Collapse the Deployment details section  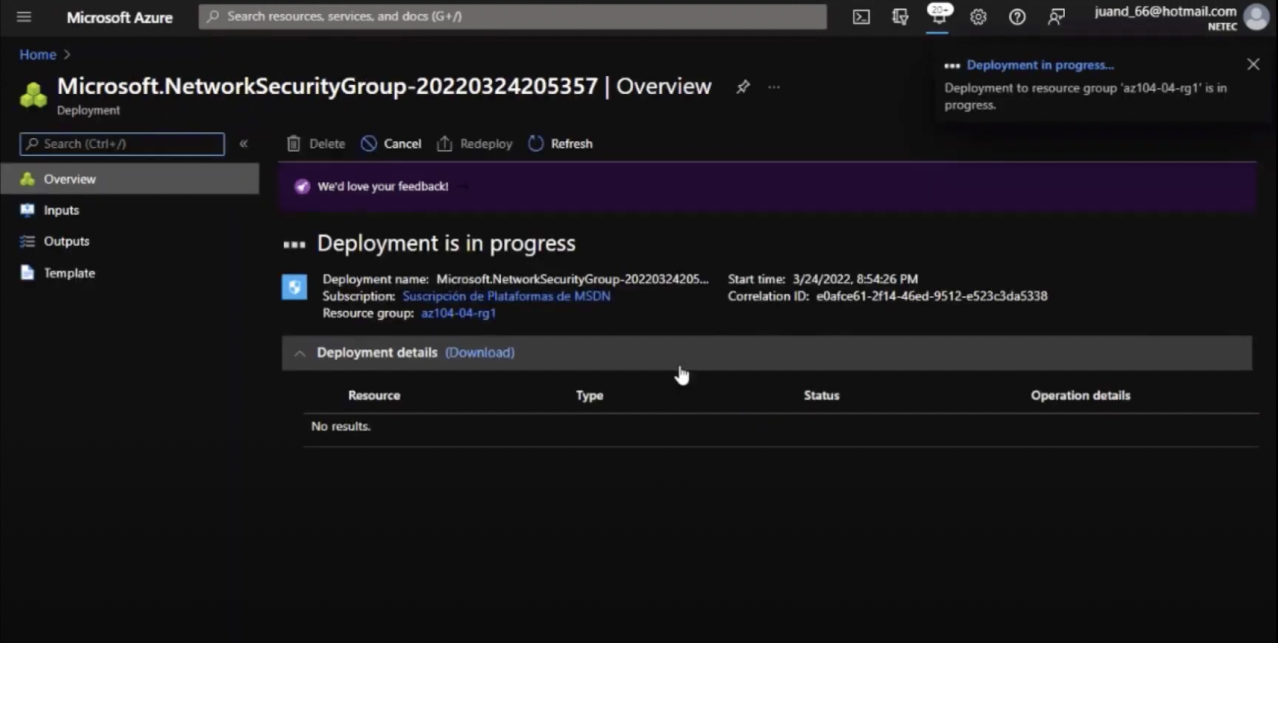(300, 353)
